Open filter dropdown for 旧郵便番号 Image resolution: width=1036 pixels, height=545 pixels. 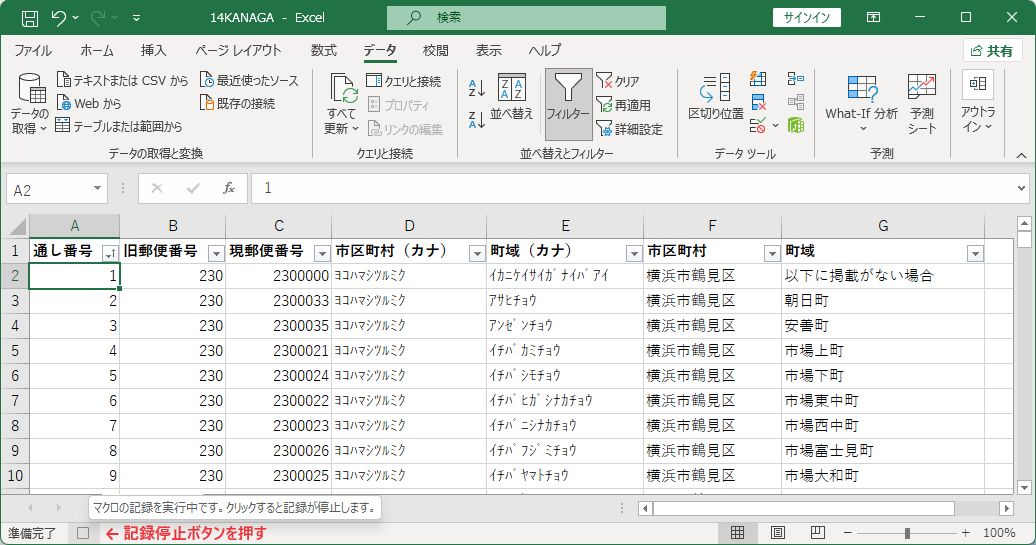coord(216,253)
